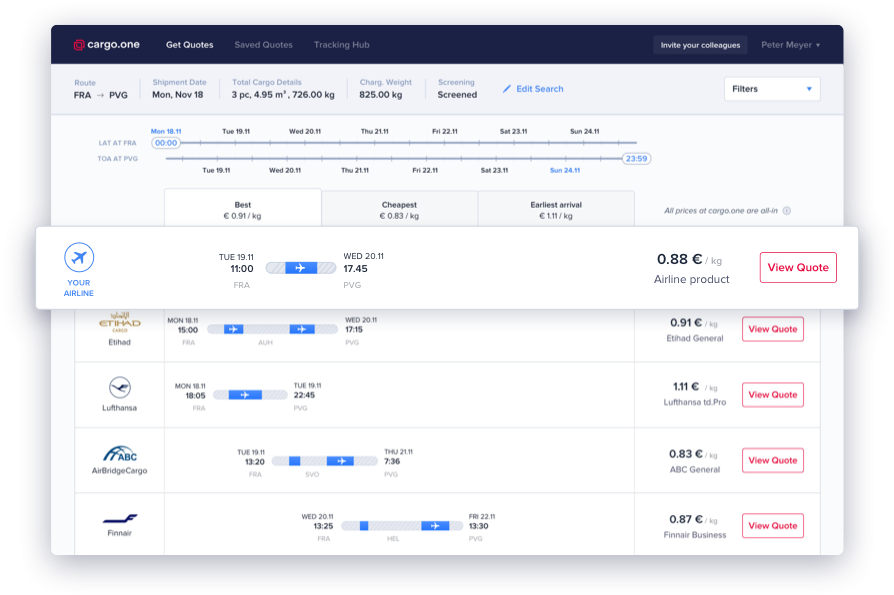Click the 00:00 LAT at FRA slider handle

166,143
